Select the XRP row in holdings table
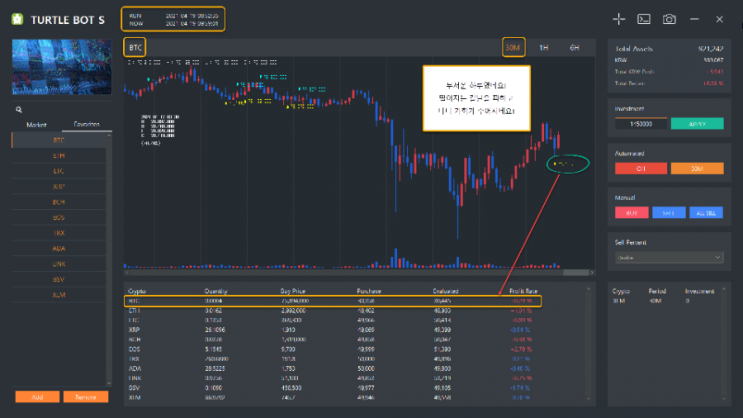 tap(333, 330)
